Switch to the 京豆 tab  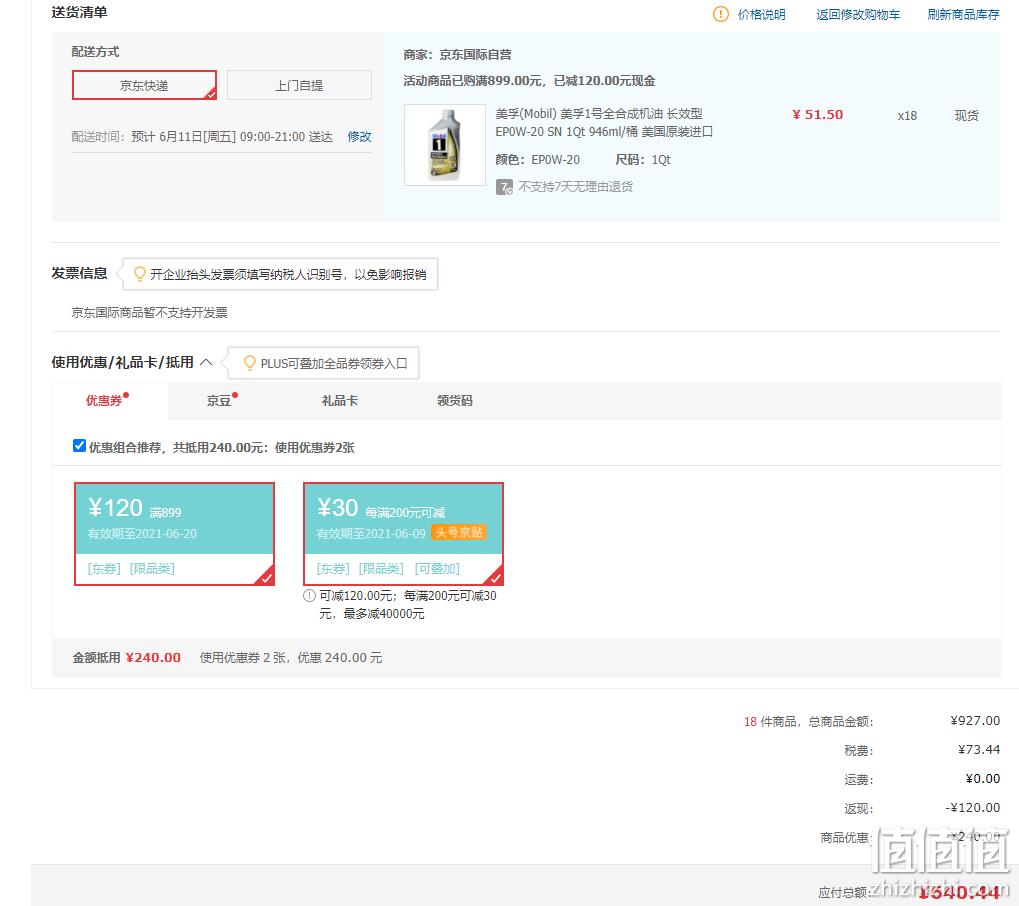point(219,400)
